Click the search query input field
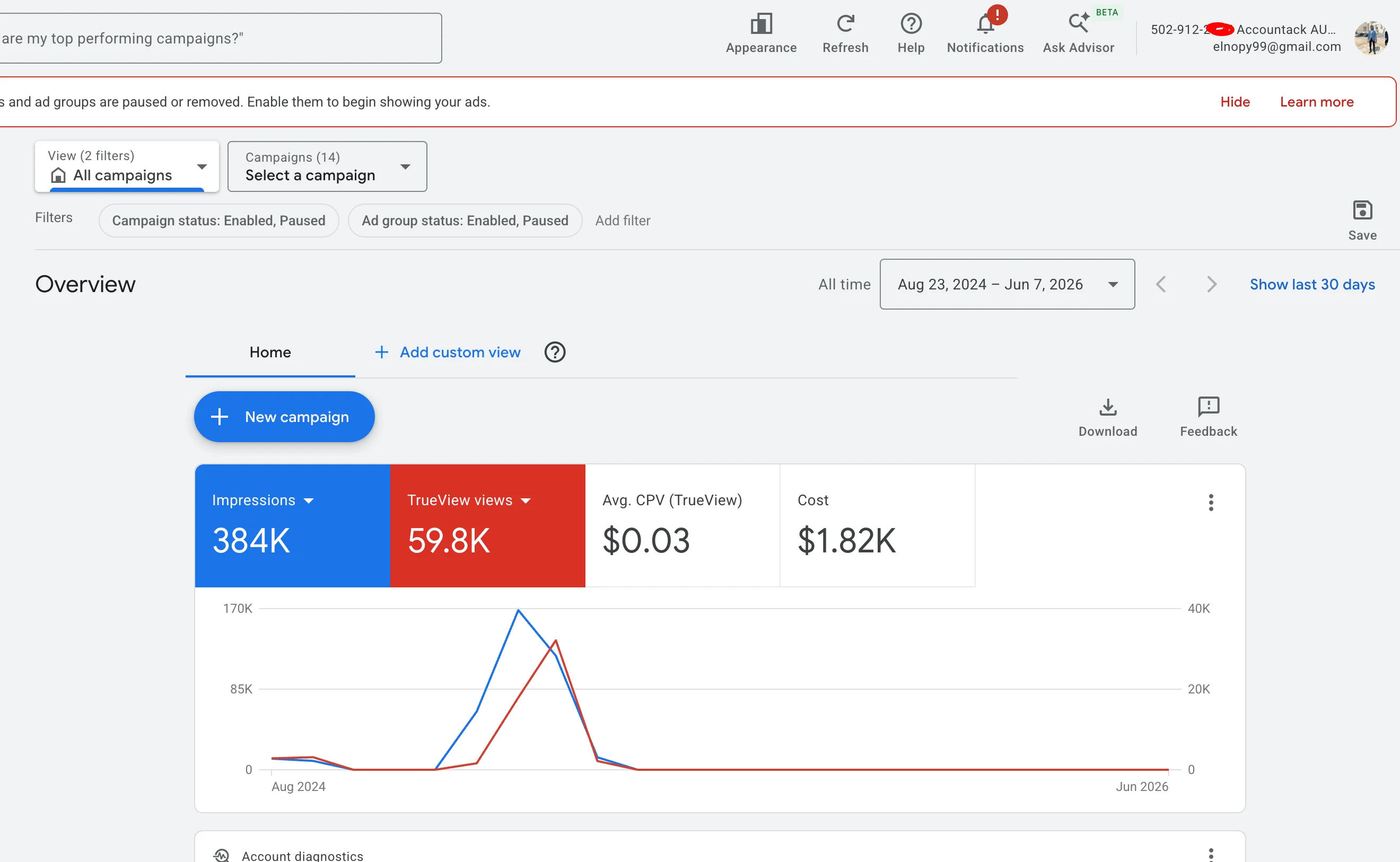This screenshot has height=862, width=1400. coord(220,38)
